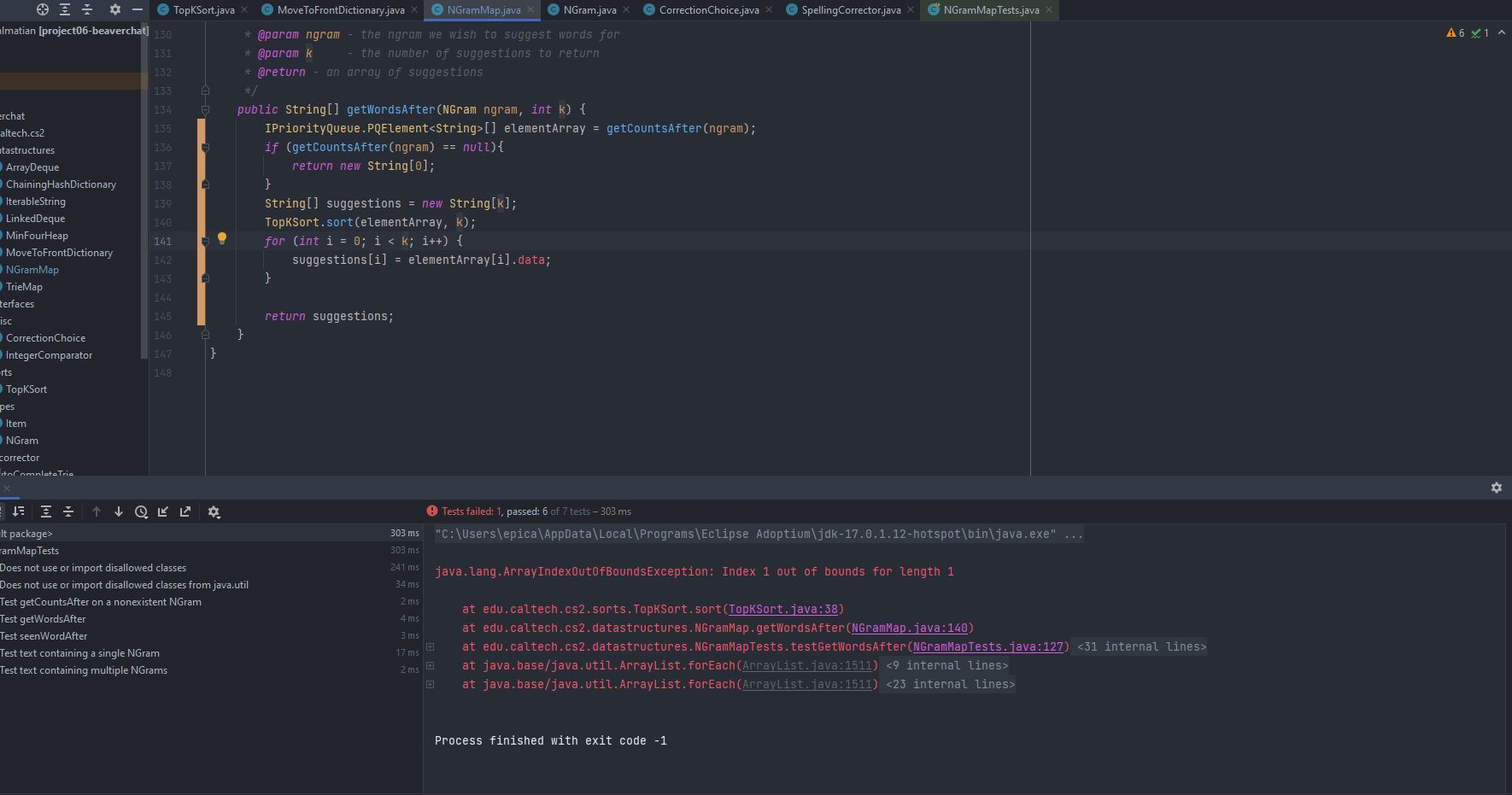Toggle code fold at line 134
The height and width of the screenshot is (795, 1512).
coord(205,109)
